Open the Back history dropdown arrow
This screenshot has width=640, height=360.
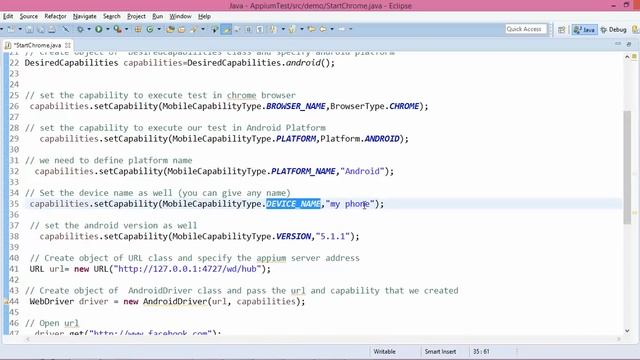tap(332, 29)
